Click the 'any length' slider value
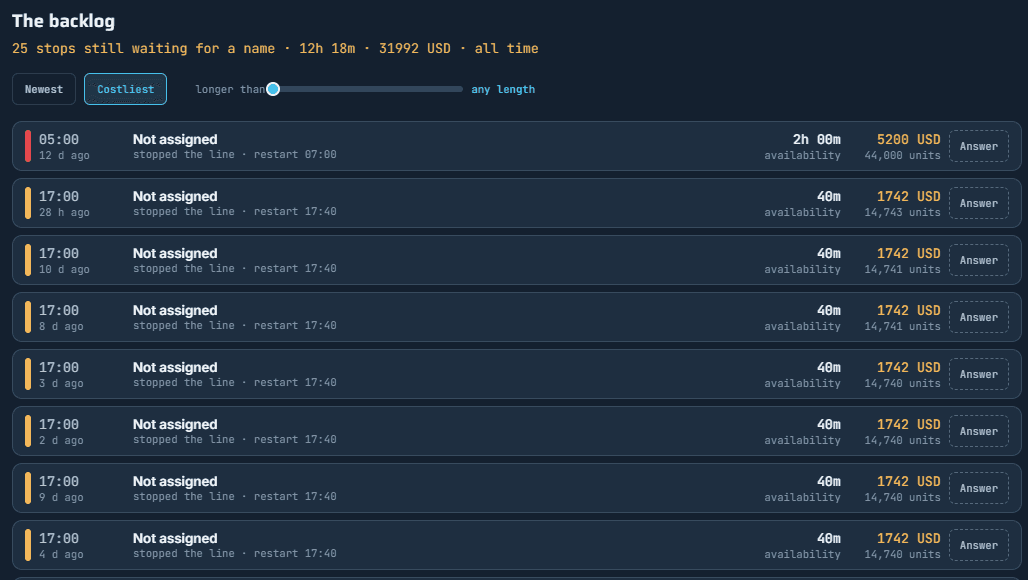1028x580 pixels. pos(503,89)
